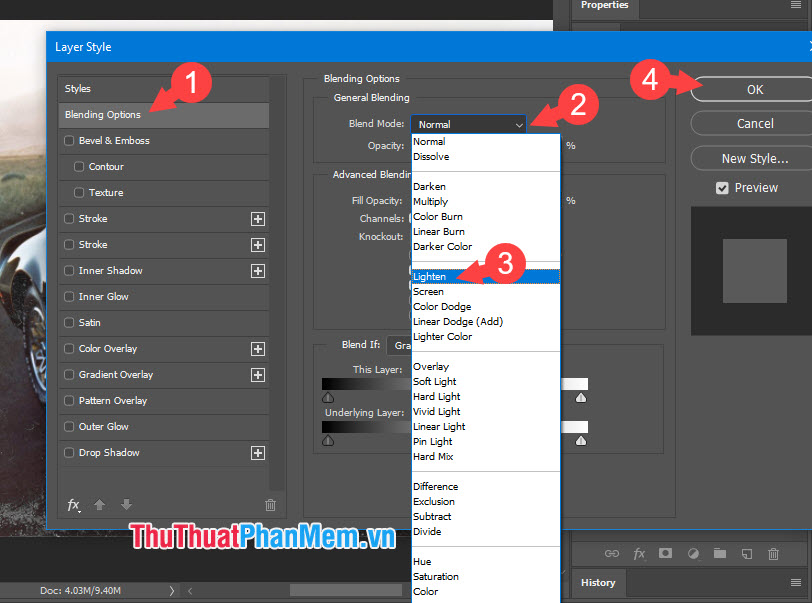This screenshot has width=812, height=603.
Task: Expand the Doc size status bar arrow
Action: (x=172, y=591)
